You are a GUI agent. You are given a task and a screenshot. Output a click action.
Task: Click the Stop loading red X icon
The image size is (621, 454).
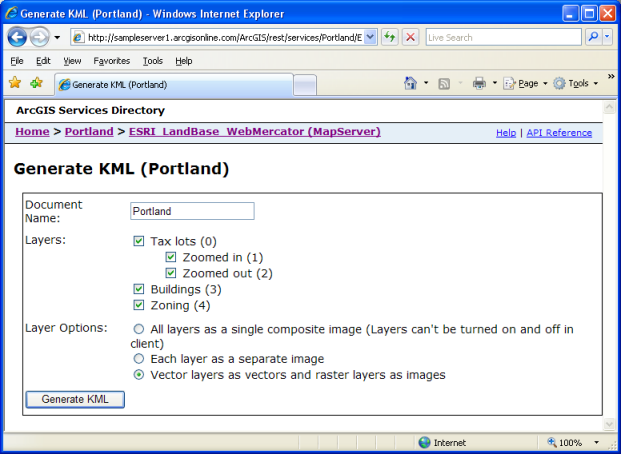click(411, 38)
